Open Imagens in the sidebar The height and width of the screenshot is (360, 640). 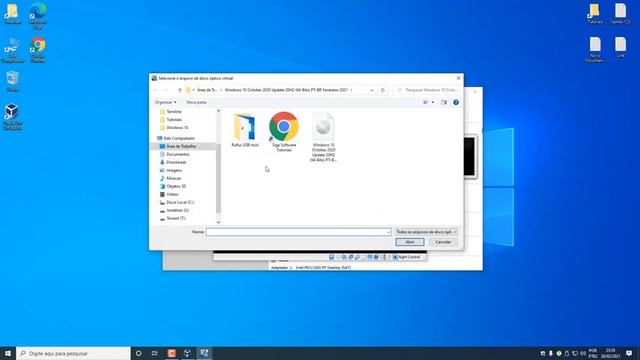coord(174,170)
